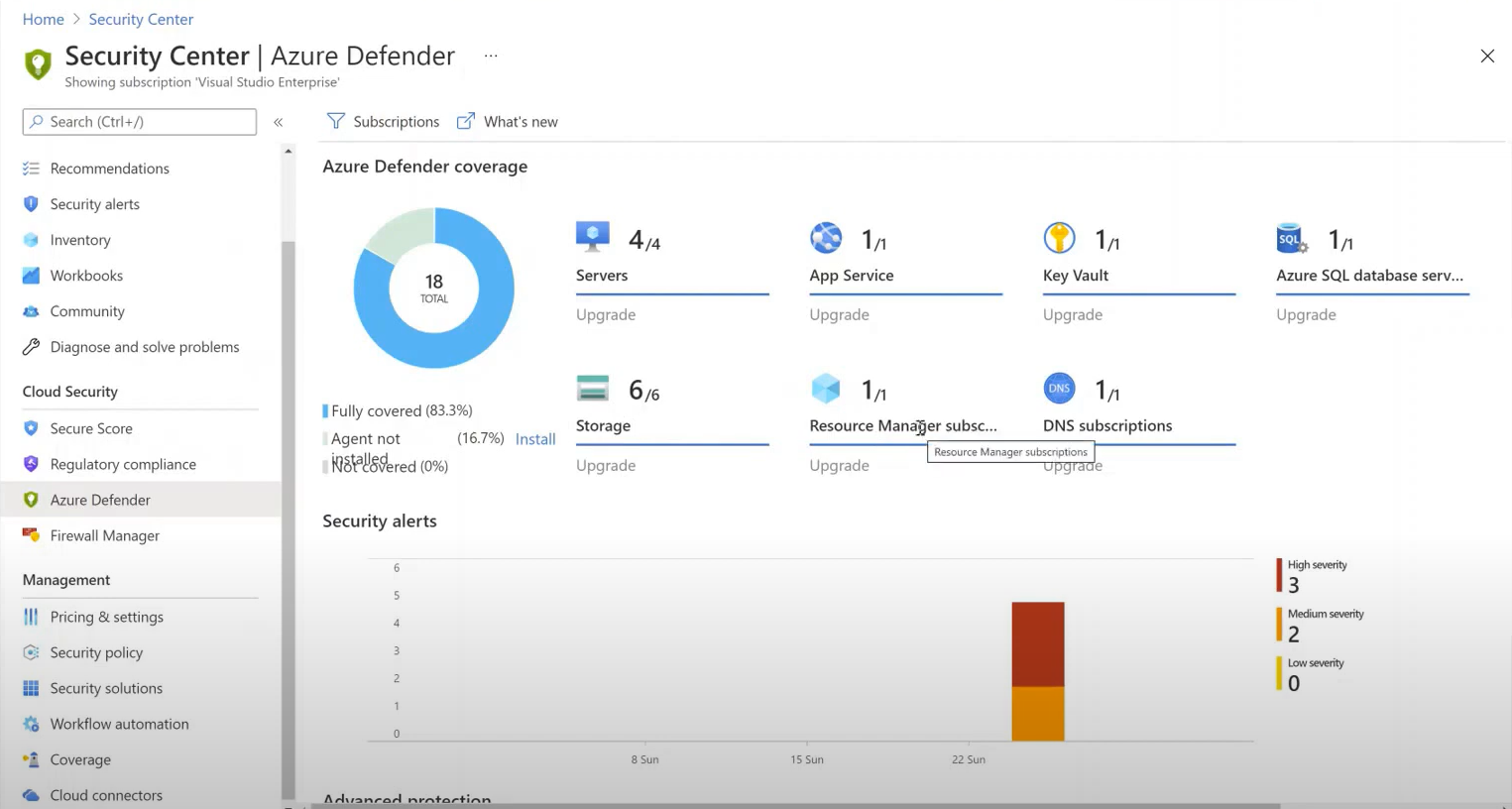Click the High severity red legend swatch
The width and height of the screenshot is (1512, 809).
[x=1280, y=575]
